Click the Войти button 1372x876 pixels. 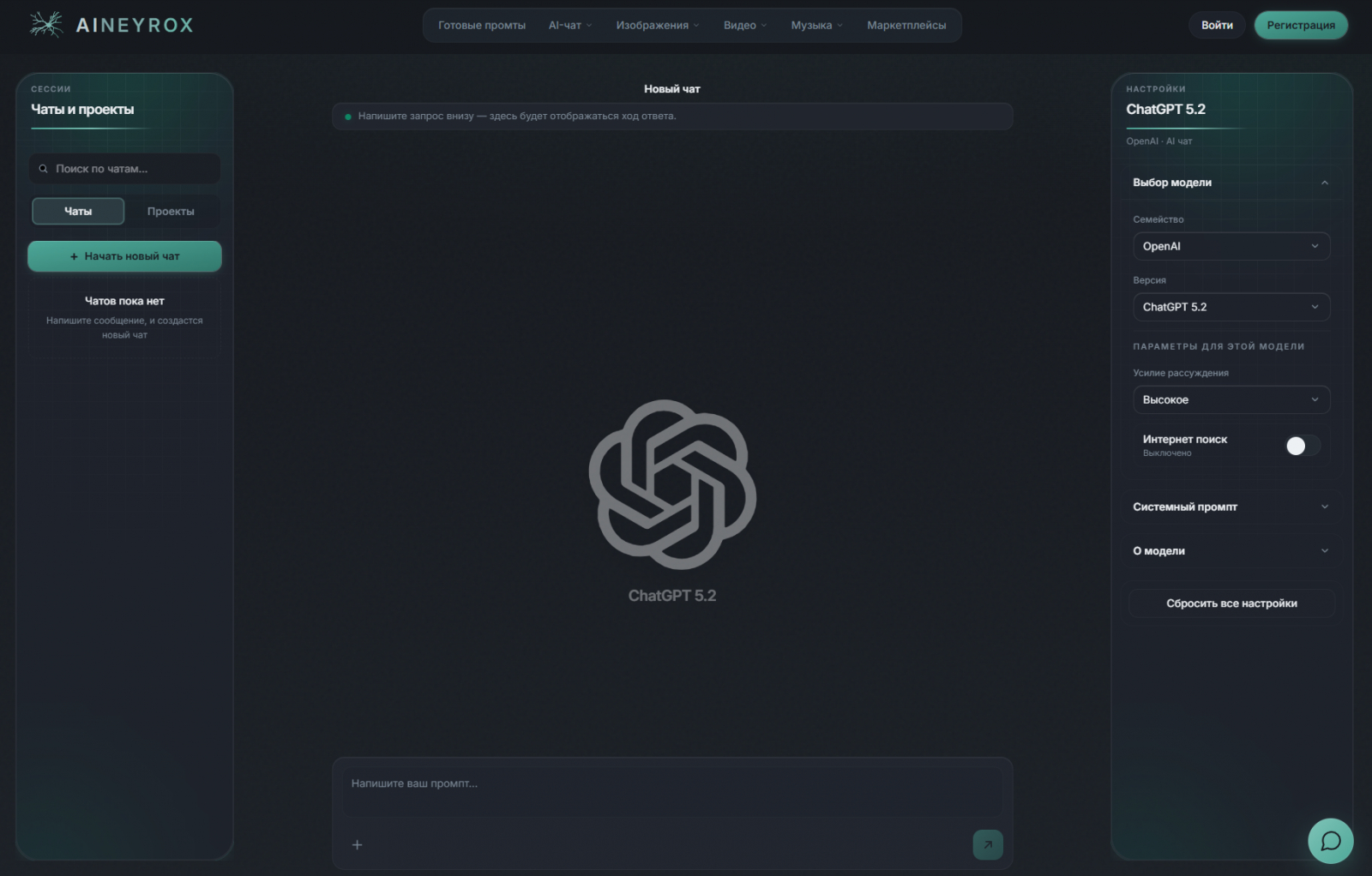pyautogui.click(x=1217, y=25)
